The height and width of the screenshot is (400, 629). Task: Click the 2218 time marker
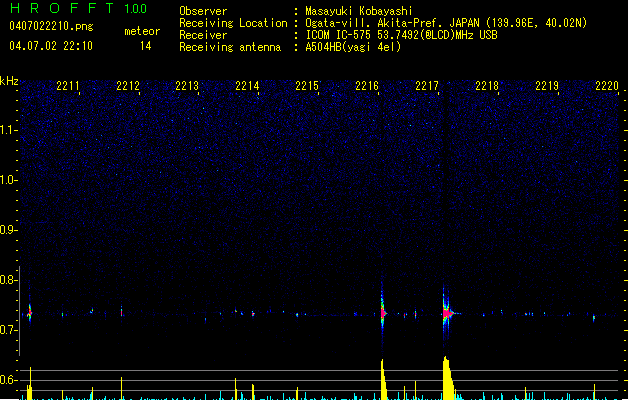487,86
